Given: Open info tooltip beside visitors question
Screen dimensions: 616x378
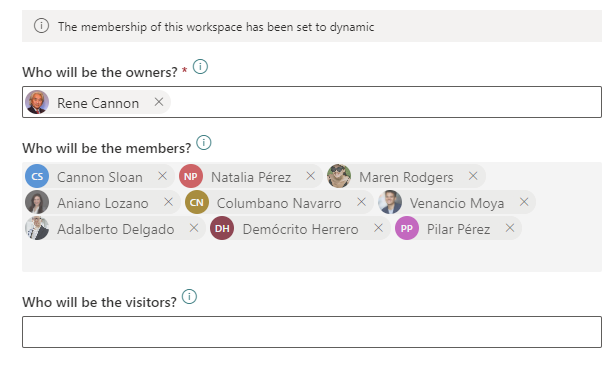Looking at the screenshot, I should (x=189, y=297).
